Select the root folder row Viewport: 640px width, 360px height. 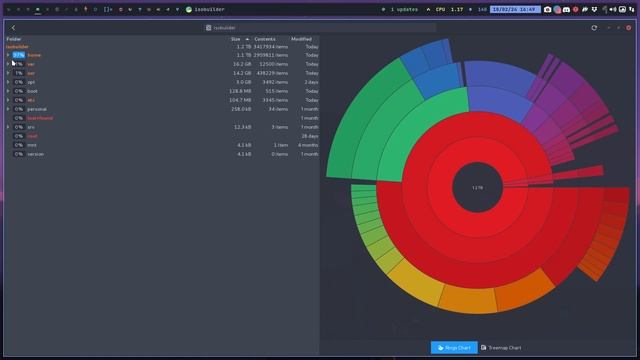162,136
